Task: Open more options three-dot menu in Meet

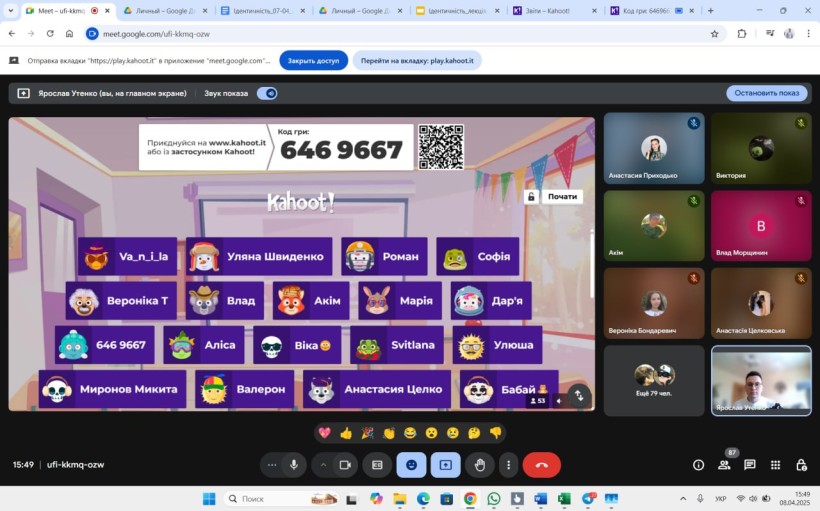Action: [508, 464]
